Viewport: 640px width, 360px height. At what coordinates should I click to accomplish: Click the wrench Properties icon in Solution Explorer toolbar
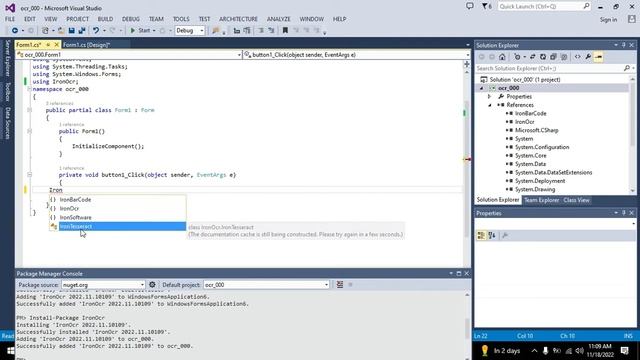[588, 57]
